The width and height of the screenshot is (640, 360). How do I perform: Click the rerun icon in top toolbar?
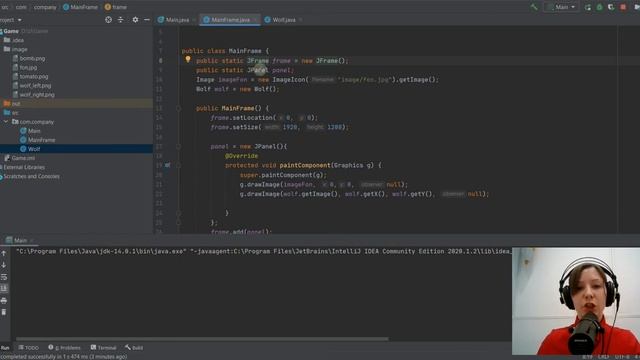tap(587, 7)
